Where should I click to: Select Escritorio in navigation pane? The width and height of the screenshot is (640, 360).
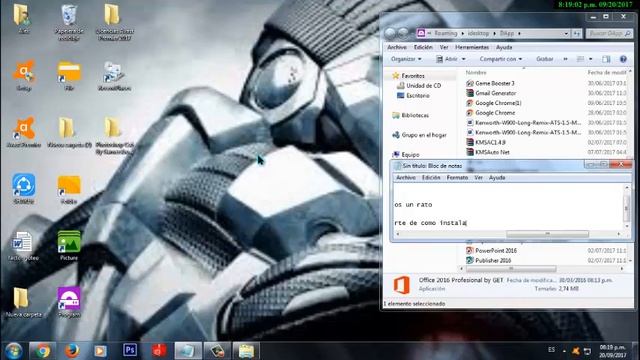point(414,96)
